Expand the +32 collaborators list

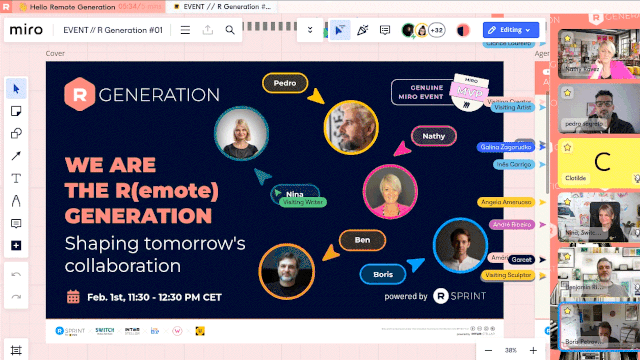(437, 30)
